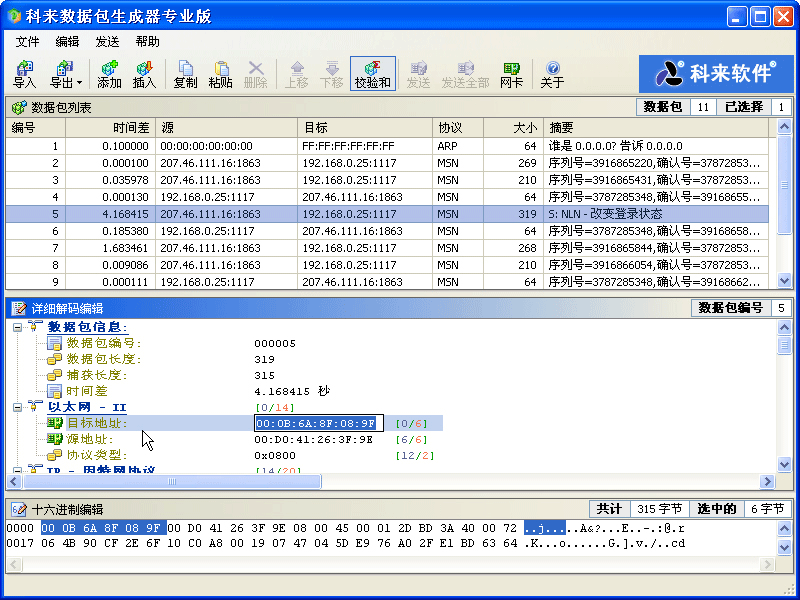The width and height of the screenshot is (800, 600).
Task: Click the 导出 (Export) toolbar icon
Action: 60,74
